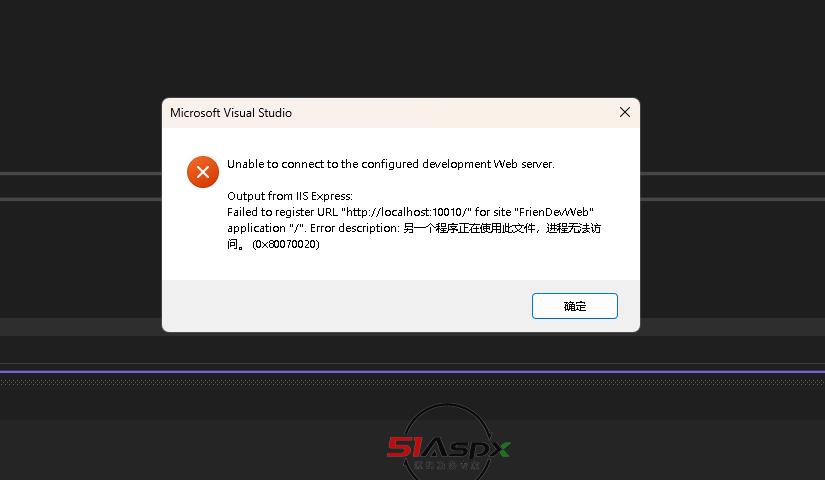Click the purple horizontal splitter line

point(412,372)
